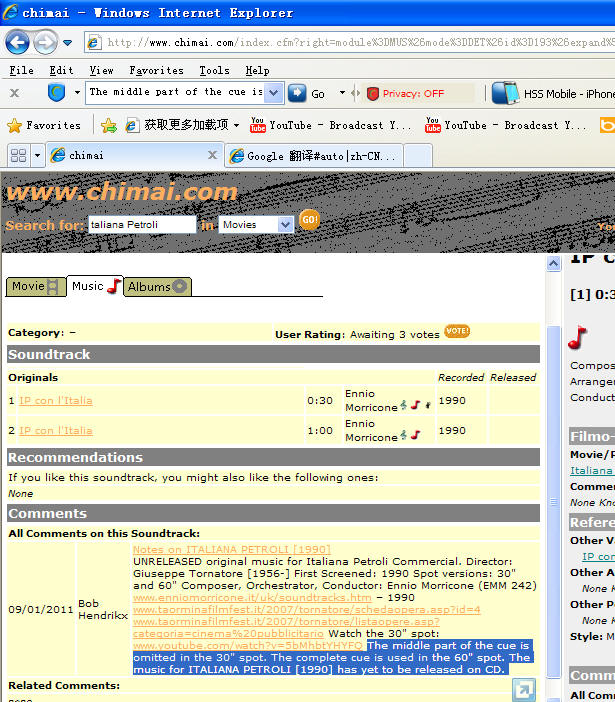Open the Italiana link in right panel

[x=591, y=471]
